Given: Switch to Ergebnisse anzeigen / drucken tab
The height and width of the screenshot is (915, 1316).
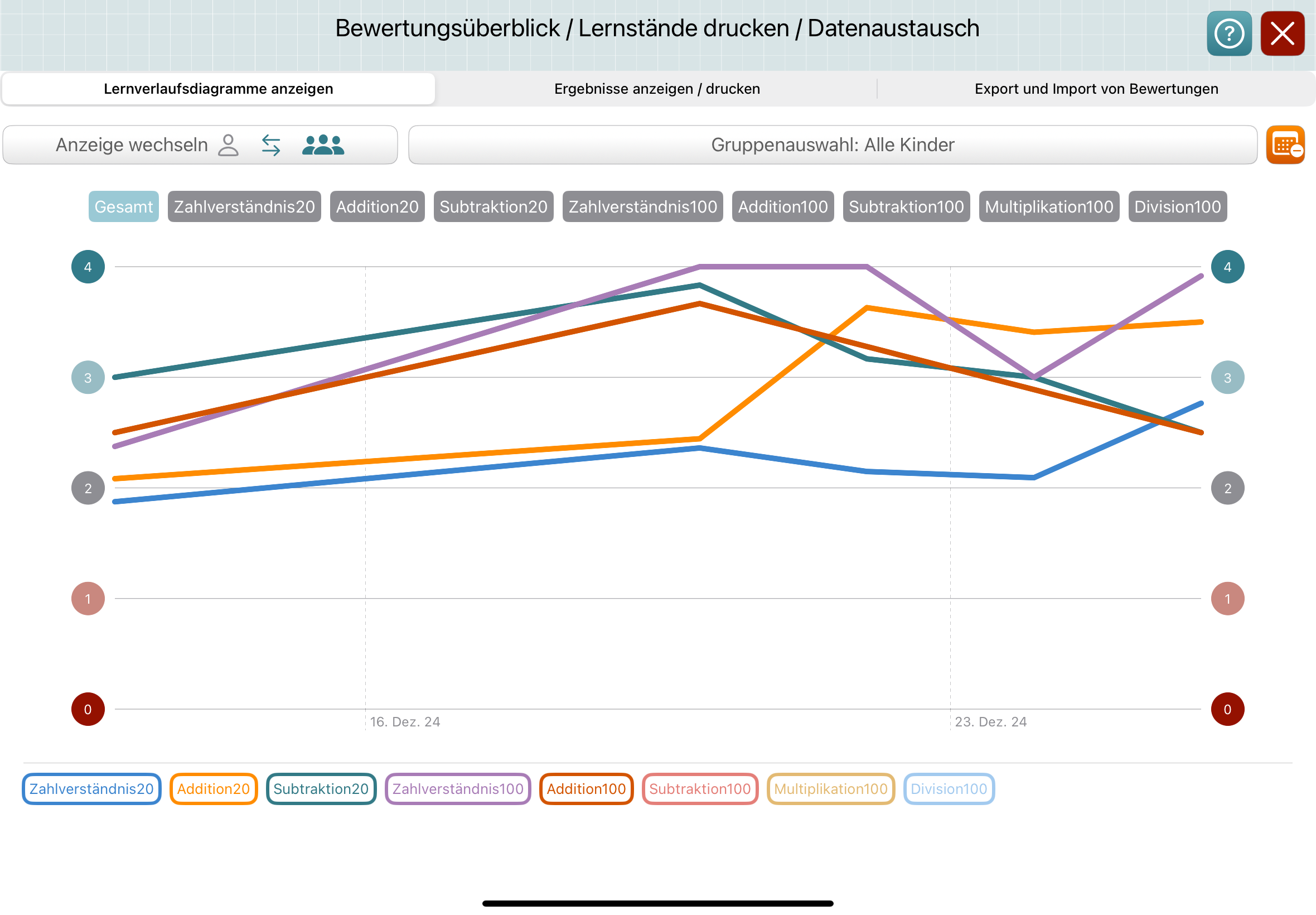Looking at the screenshot, I should pyautogui.click(x=656, y=89).
